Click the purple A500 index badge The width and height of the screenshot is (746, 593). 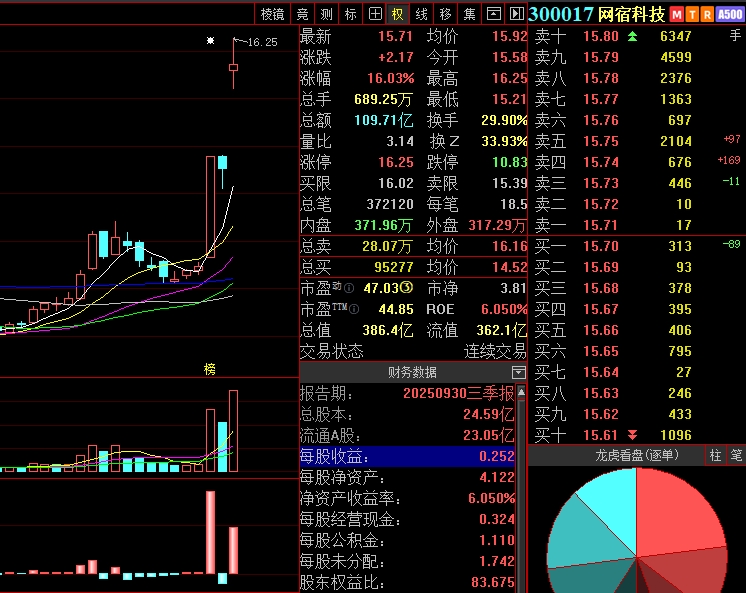pyautogui.click(x=730, y=15)
